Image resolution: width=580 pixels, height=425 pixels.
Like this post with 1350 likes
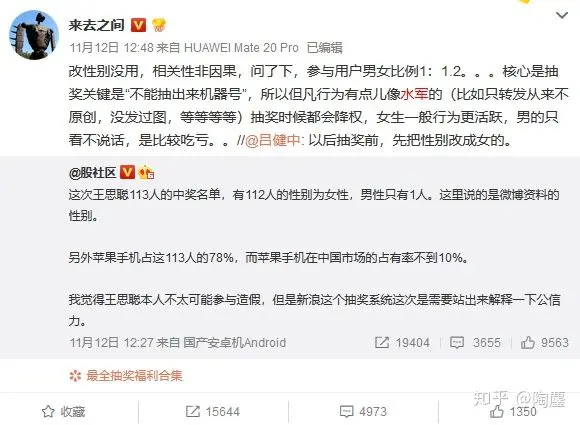(x=513, y=411)
